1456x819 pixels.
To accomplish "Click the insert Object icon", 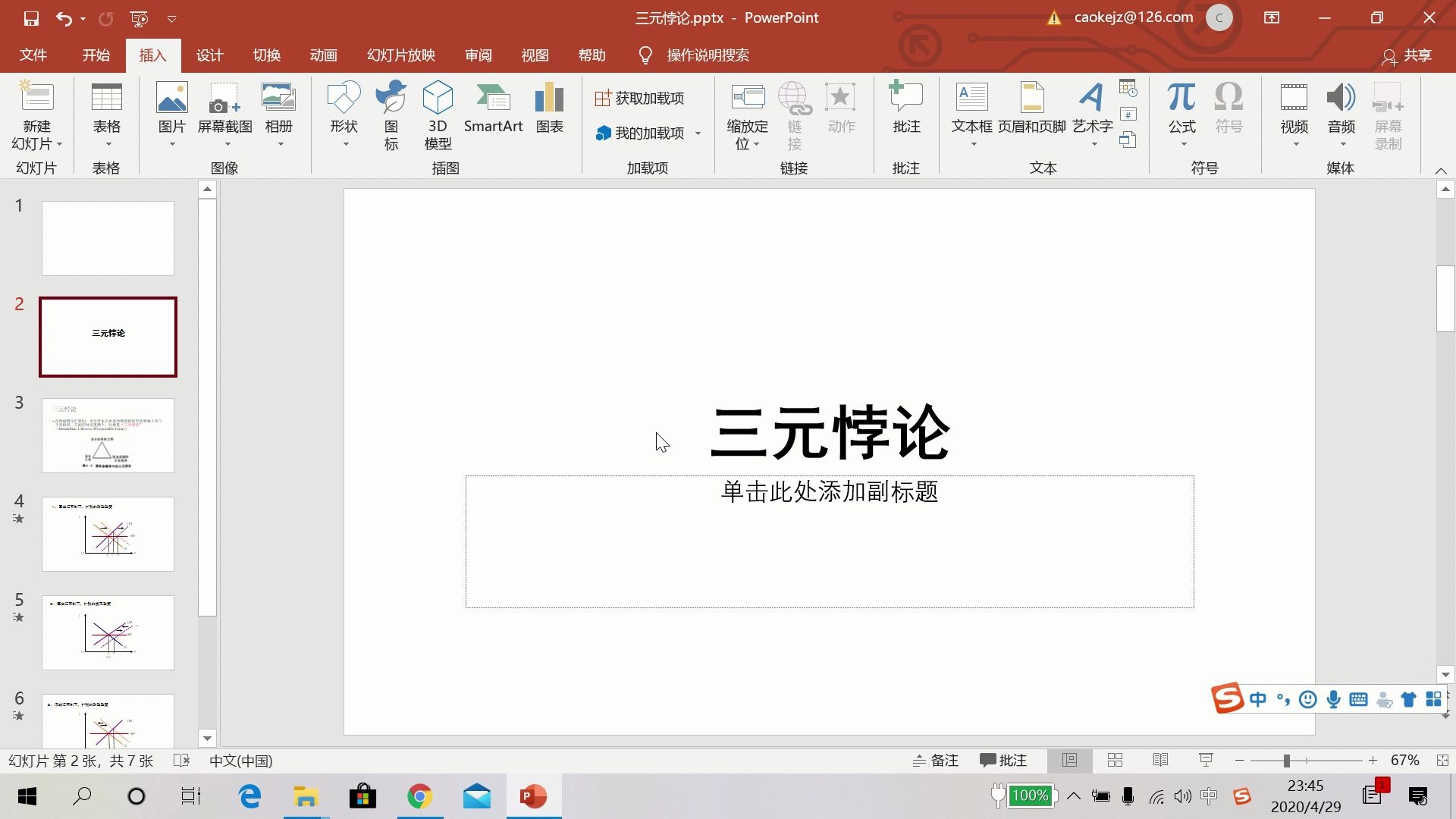I will [x=1128, y=140].
